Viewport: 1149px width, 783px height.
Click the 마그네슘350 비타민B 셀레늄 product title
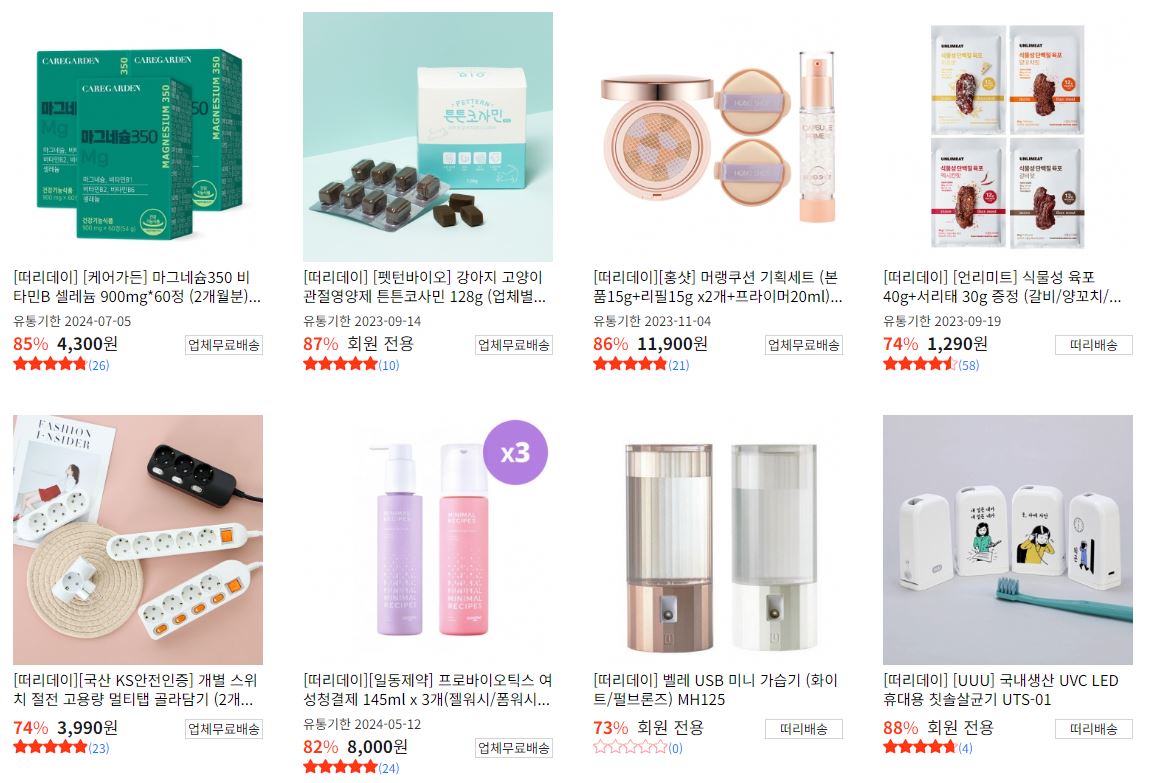click(137, 287)
